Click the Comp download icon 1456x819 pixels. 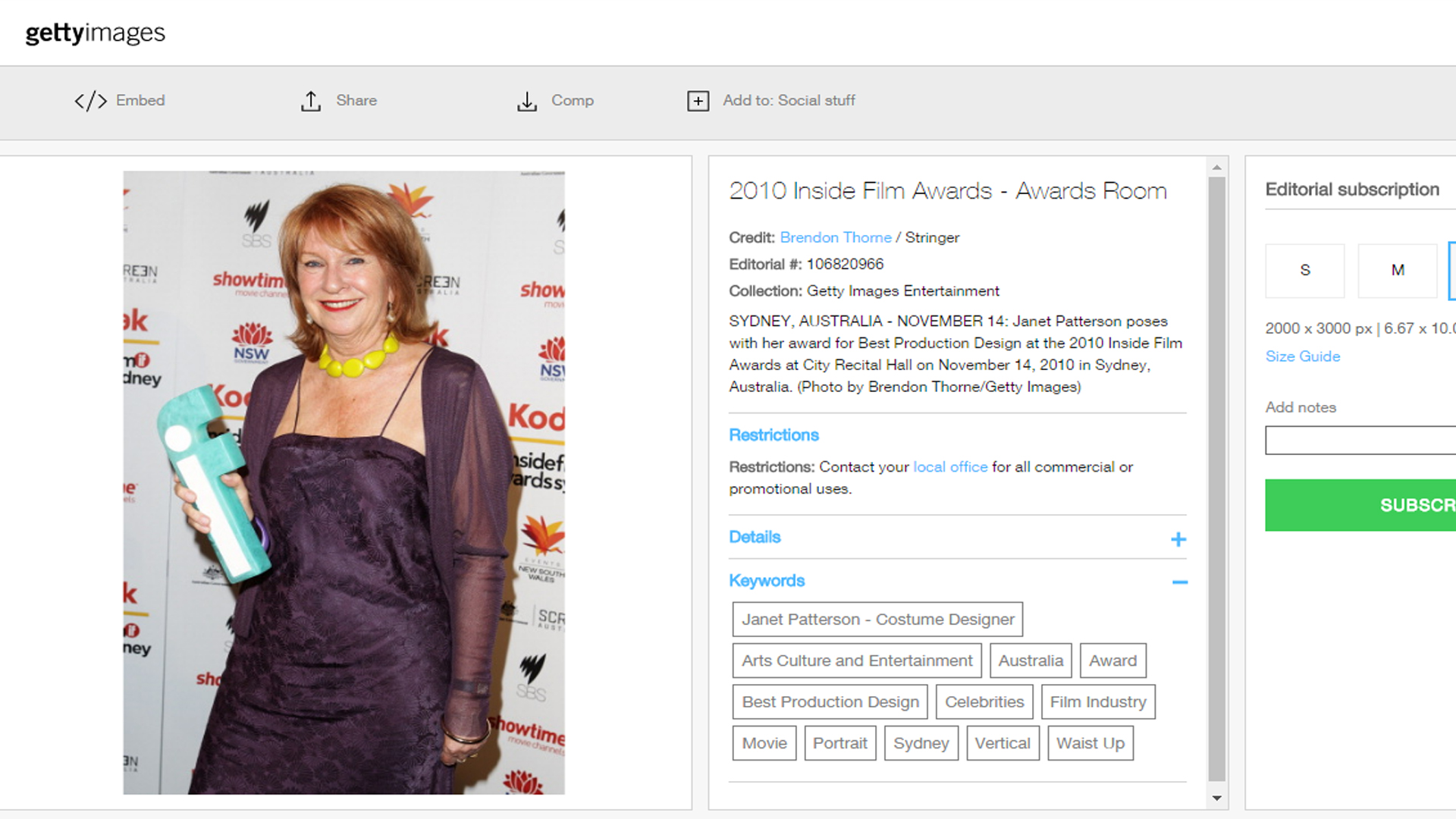click(x=527, y=101)
